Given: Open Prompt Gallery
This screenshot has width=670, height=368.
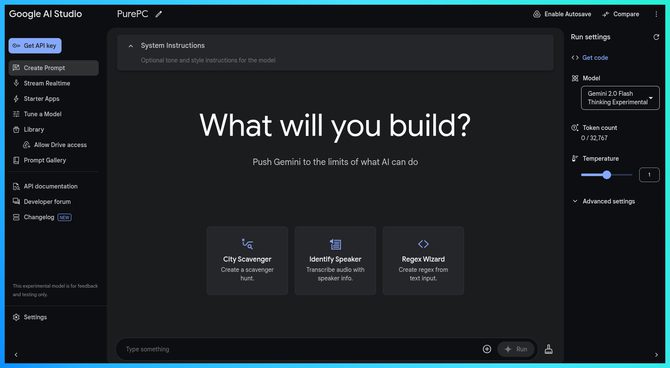Looking at the screenshot, I should pyautogui.click(x=45, y=160).
